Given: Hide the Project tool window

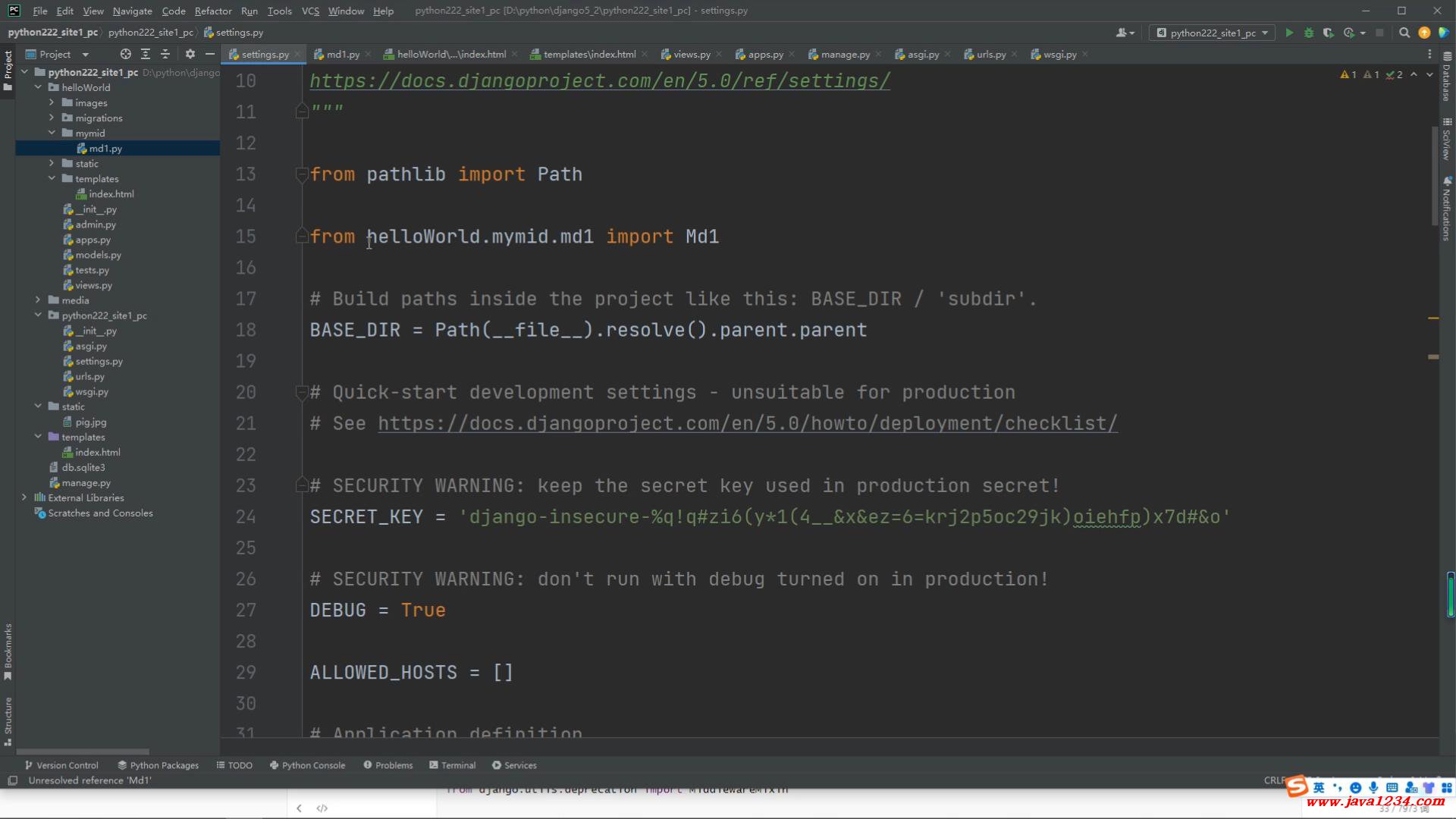Looking at the screenshot, I should 210,54.
